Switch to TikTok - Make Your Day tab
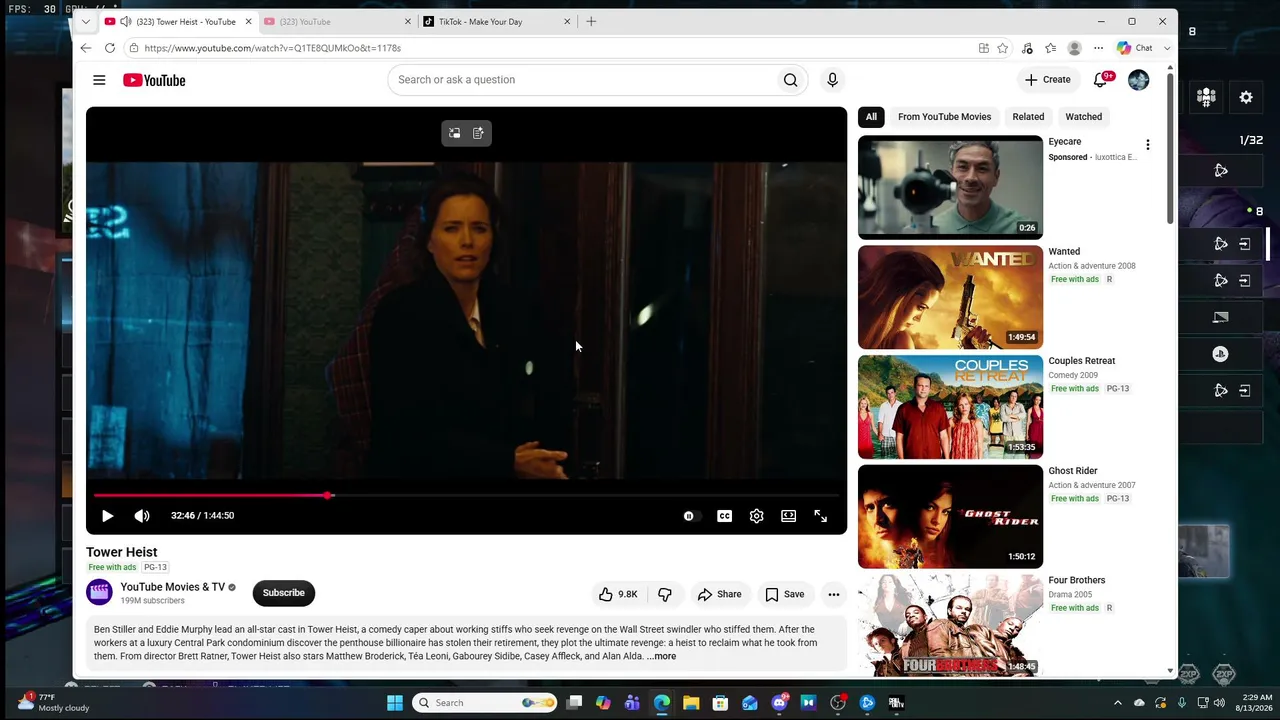Image resolution: width=1280 pixels, height=720 pixels. tap(497, 21)
